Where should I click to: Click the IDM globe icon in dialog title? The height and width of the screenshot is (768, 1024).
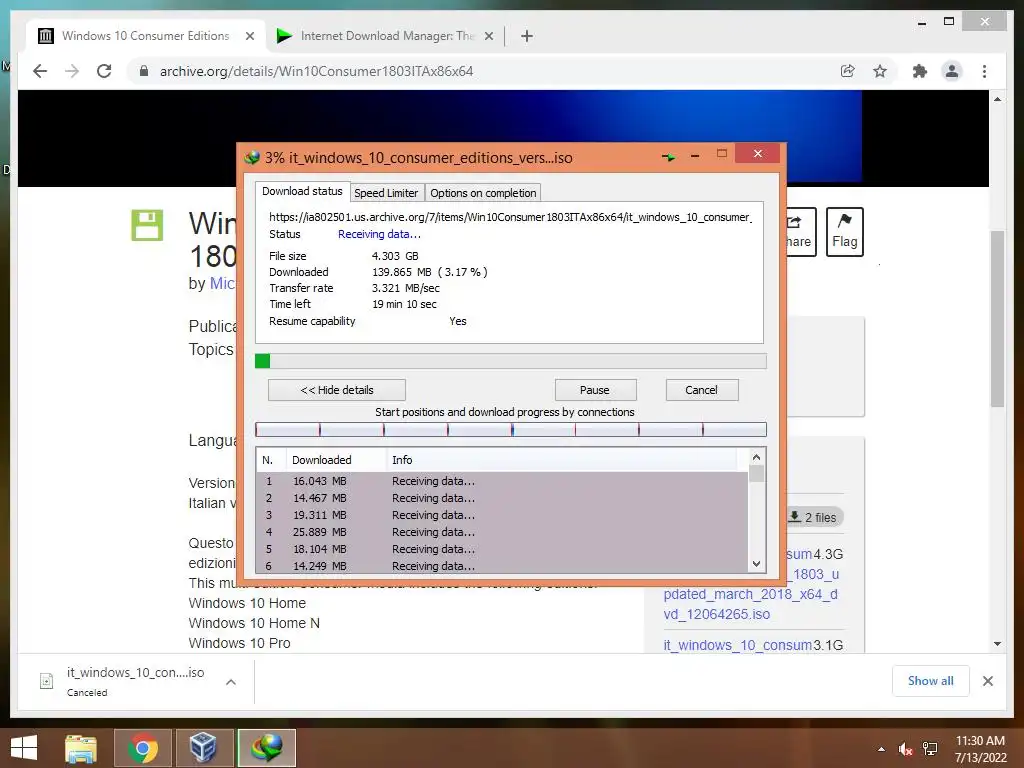coord(252,157)
